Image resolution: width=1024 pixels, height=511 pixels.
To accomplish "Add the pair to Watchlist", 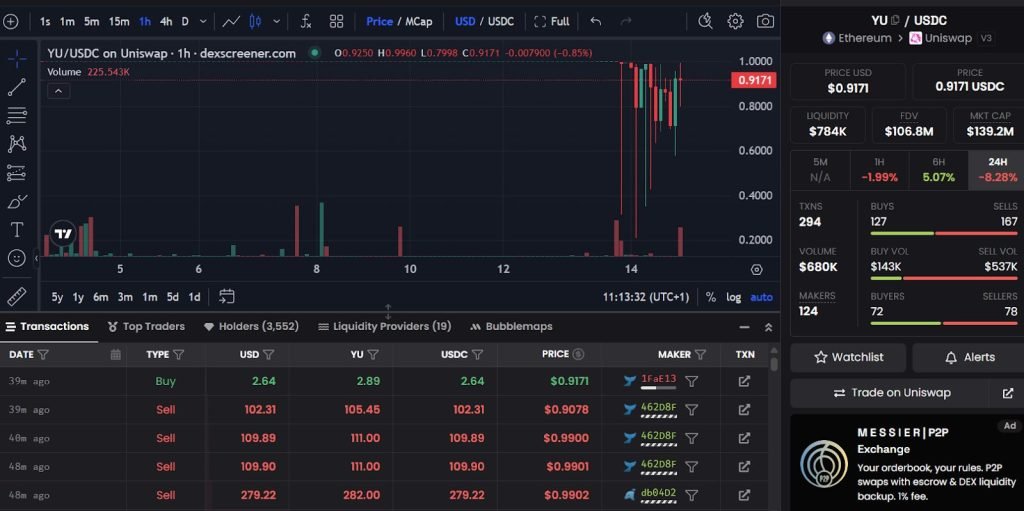I will [x=848, y=357].
